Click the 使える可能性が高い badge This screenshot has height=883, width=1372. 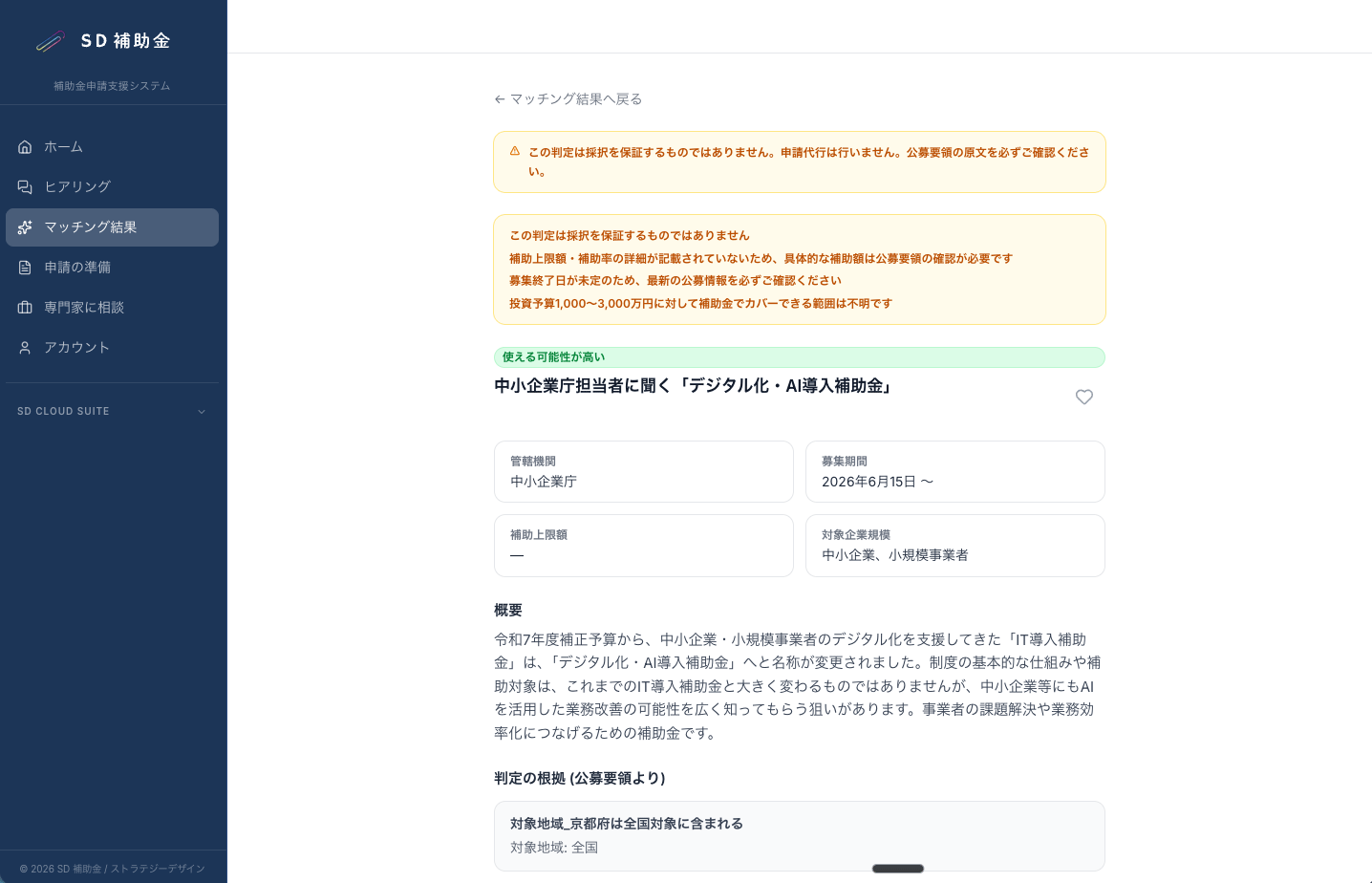(x=799, y=357)
